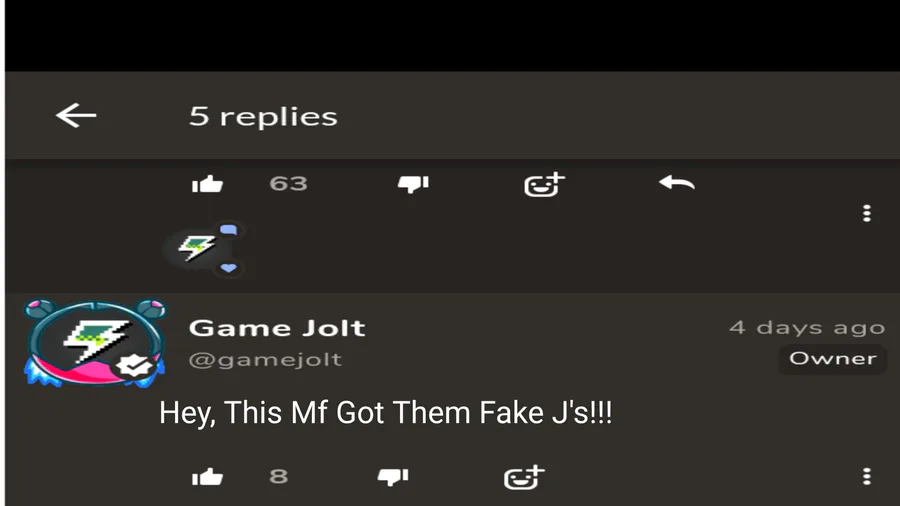This screenshot has height=506, width=900.
Task: Like the comment with 63 likes
Action: coord(207,184)
